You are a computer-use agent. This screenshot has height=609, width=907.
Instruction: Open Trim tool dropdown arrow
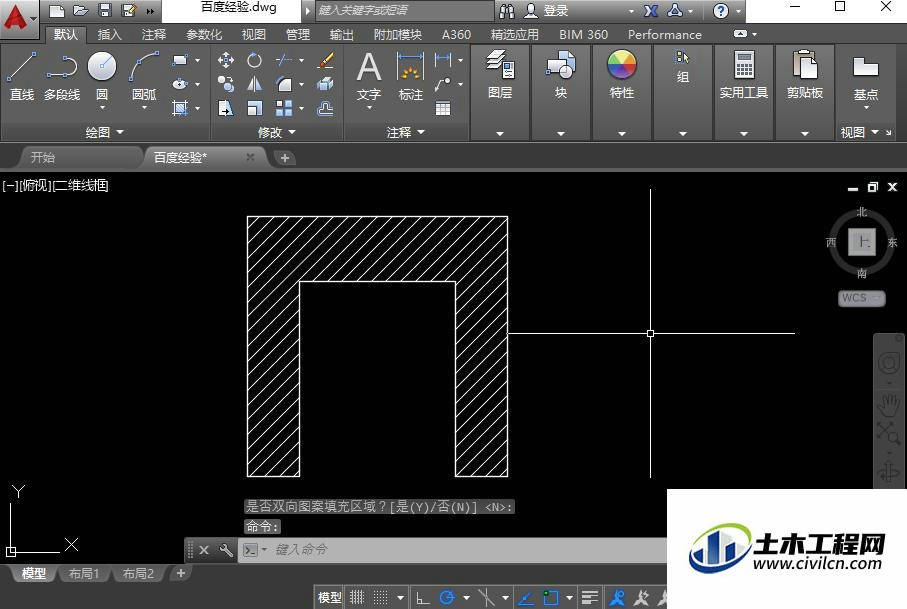301,60
